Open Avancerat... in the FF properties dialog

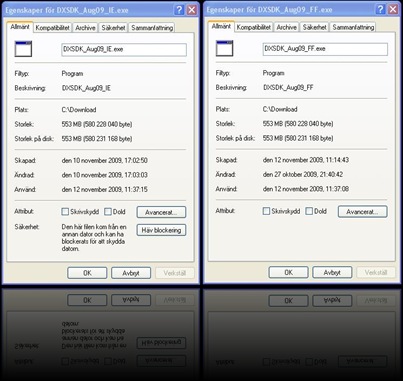click(363, 212)
